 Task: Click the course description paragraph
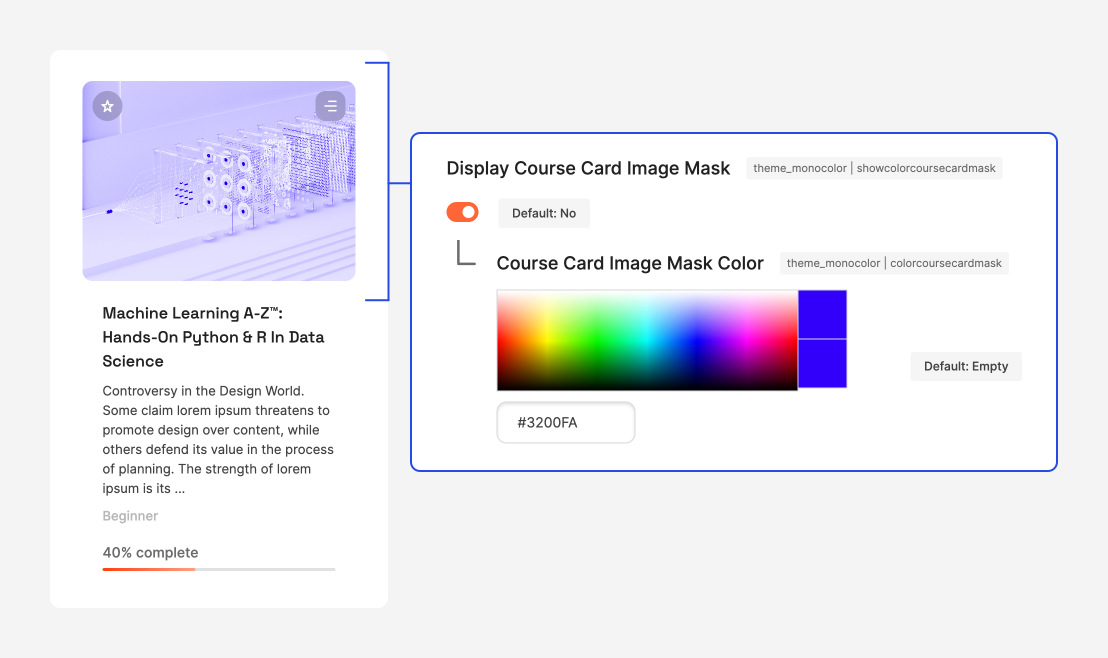[218, 440]
